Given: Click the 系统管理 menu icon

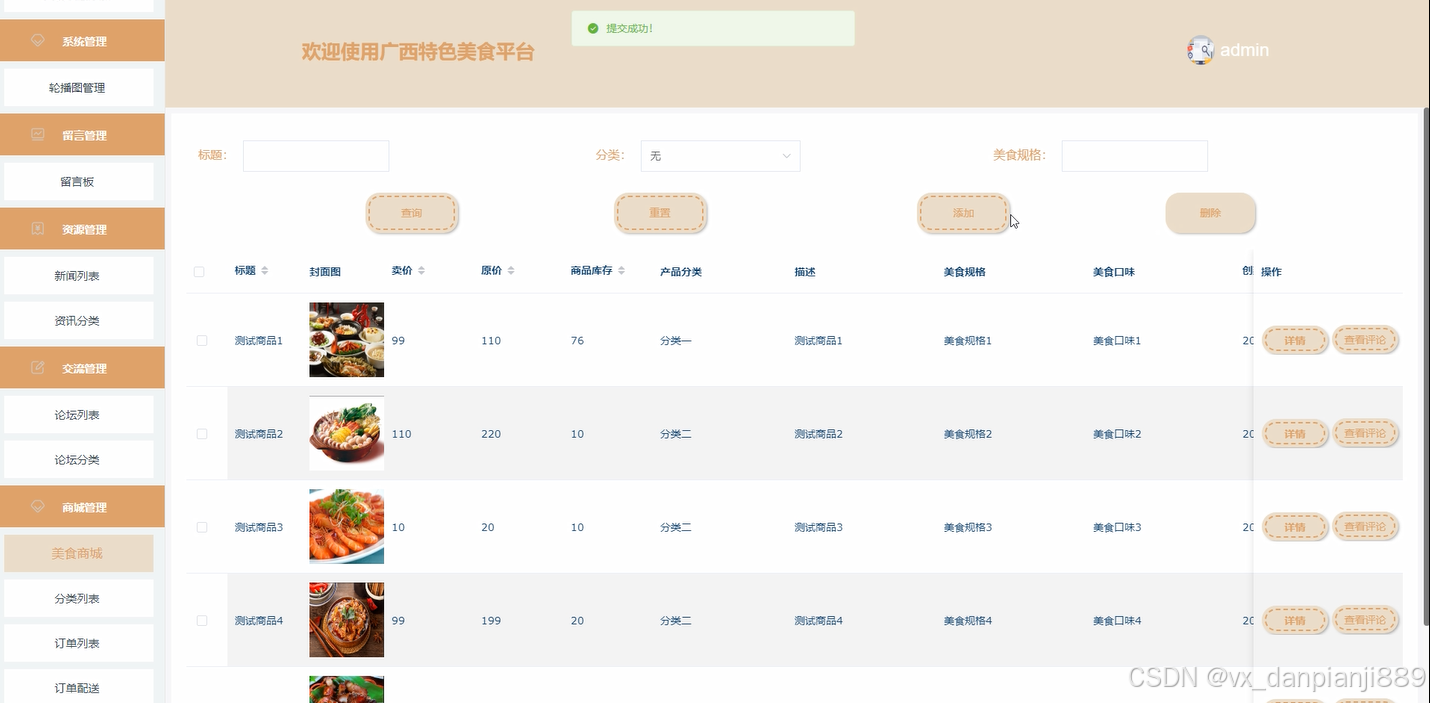Looking at the screenshot, I should pyautogui.click(x=39, y=41).
